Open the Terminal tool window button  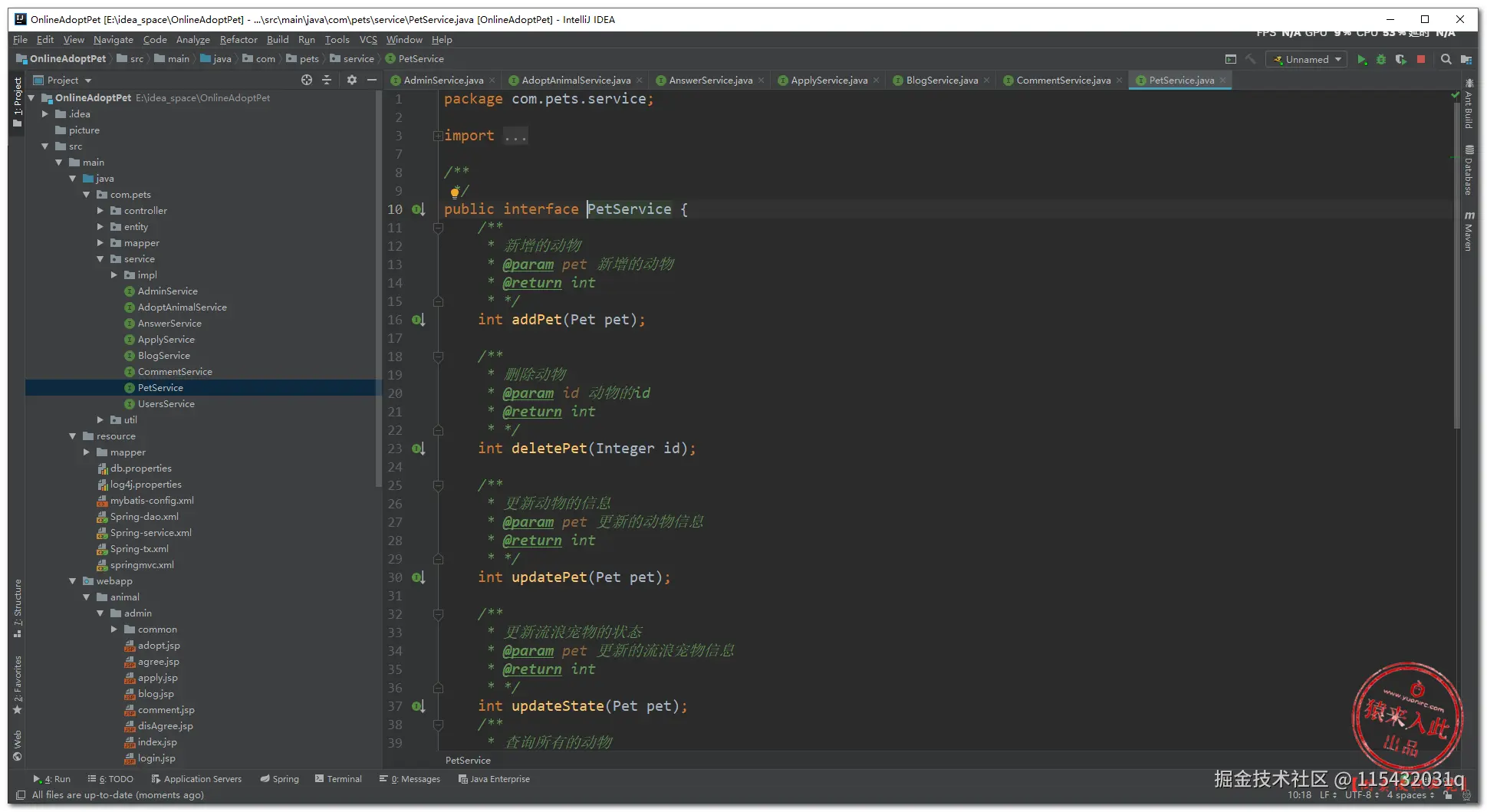click(x=338, y=779)
